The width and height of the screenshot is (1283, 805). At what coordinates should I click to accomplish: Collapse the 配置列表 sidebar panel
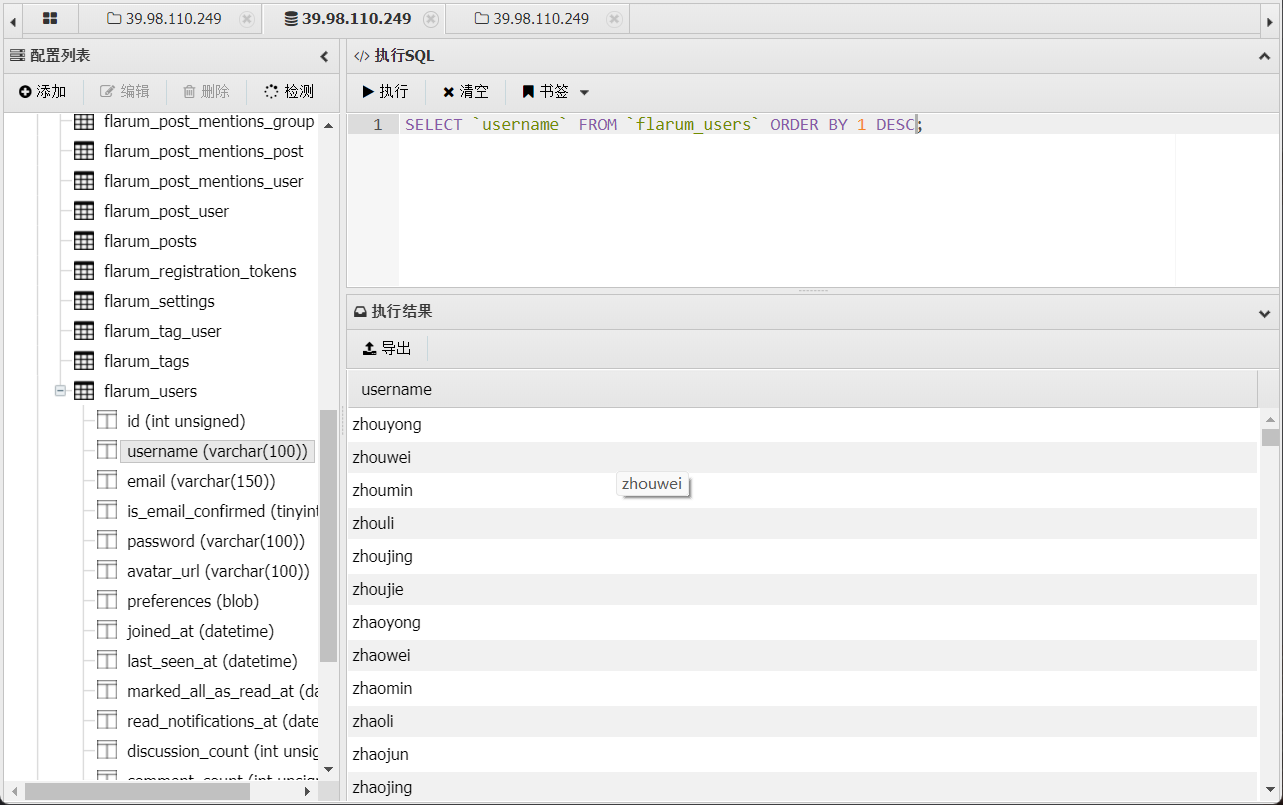coord(324,57)
